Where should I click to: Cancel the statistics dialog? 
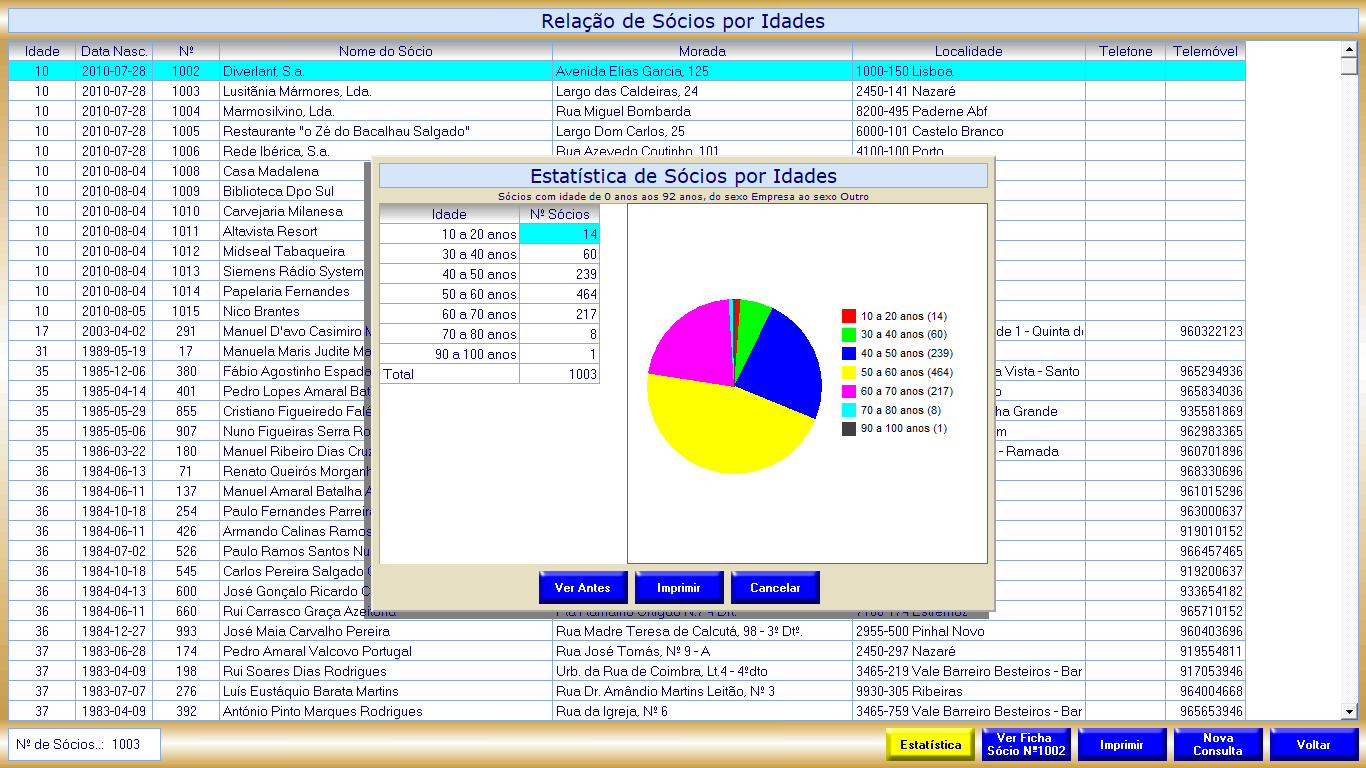pos(775,588)
